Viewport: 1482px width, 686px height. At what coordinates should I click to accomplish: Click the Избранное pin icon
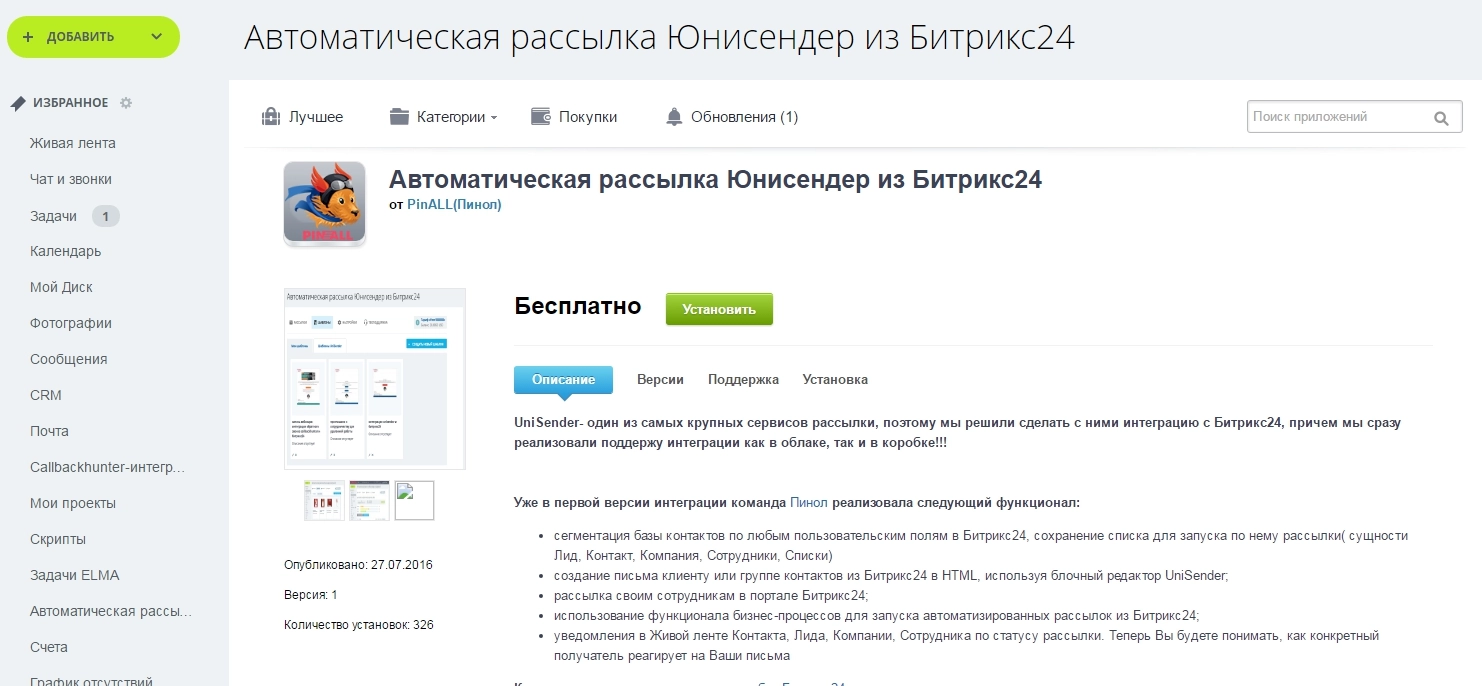(x=18, y=103)
